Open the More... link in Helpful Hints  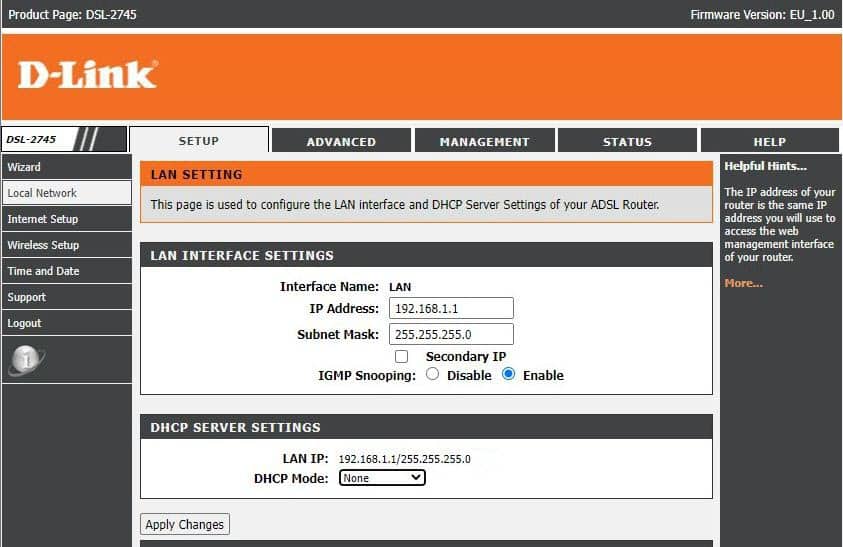(x=744, y=283)
